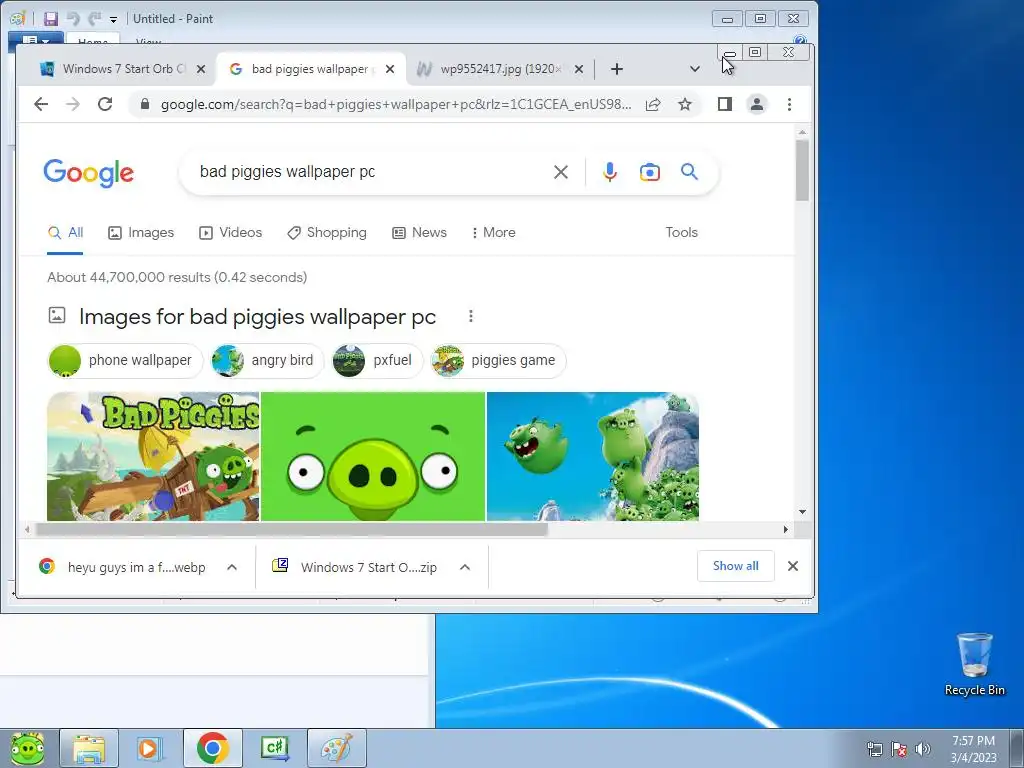Click the site padlock icon in address bar
The image size is (1024, 768).
pyautogui.click(x=144, y=104)
